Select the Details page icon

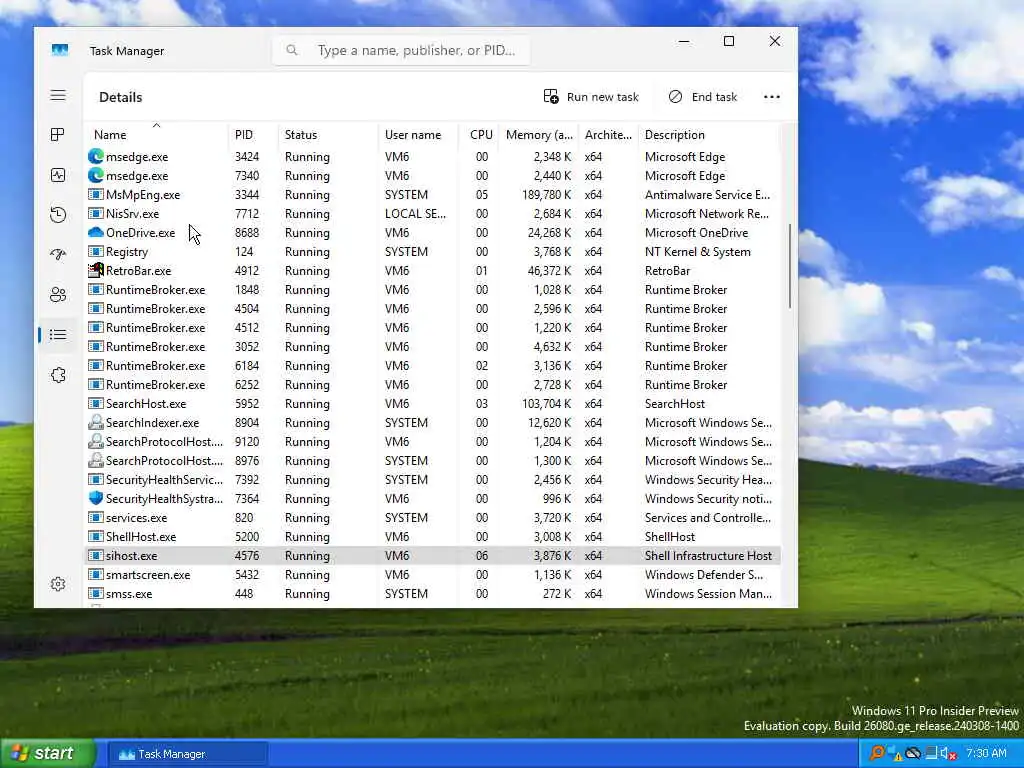pos(58,335)
